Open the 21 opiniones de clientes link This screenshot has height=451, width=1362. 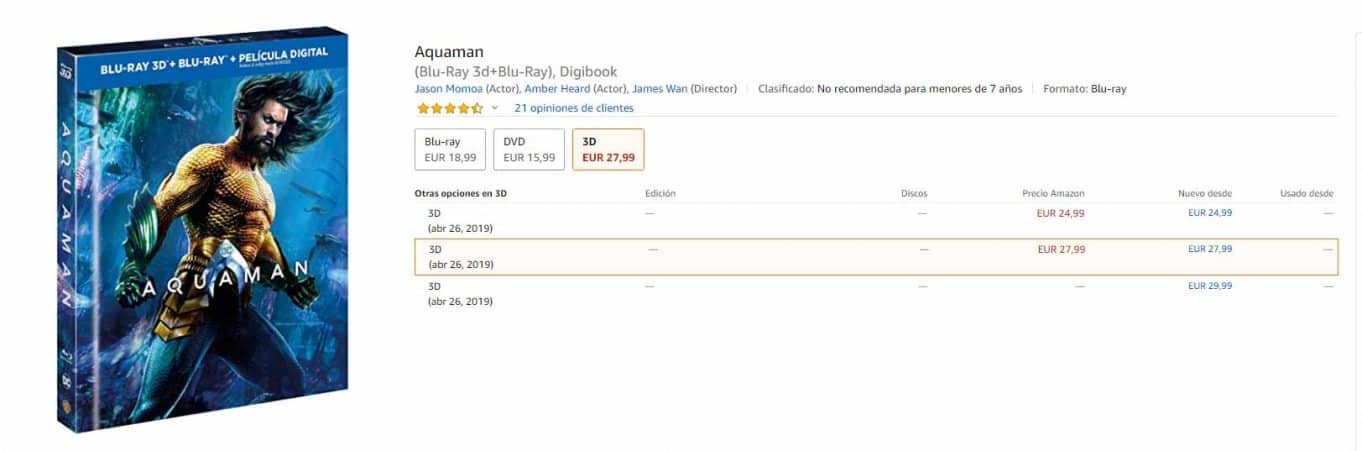(x=573, y=108)
